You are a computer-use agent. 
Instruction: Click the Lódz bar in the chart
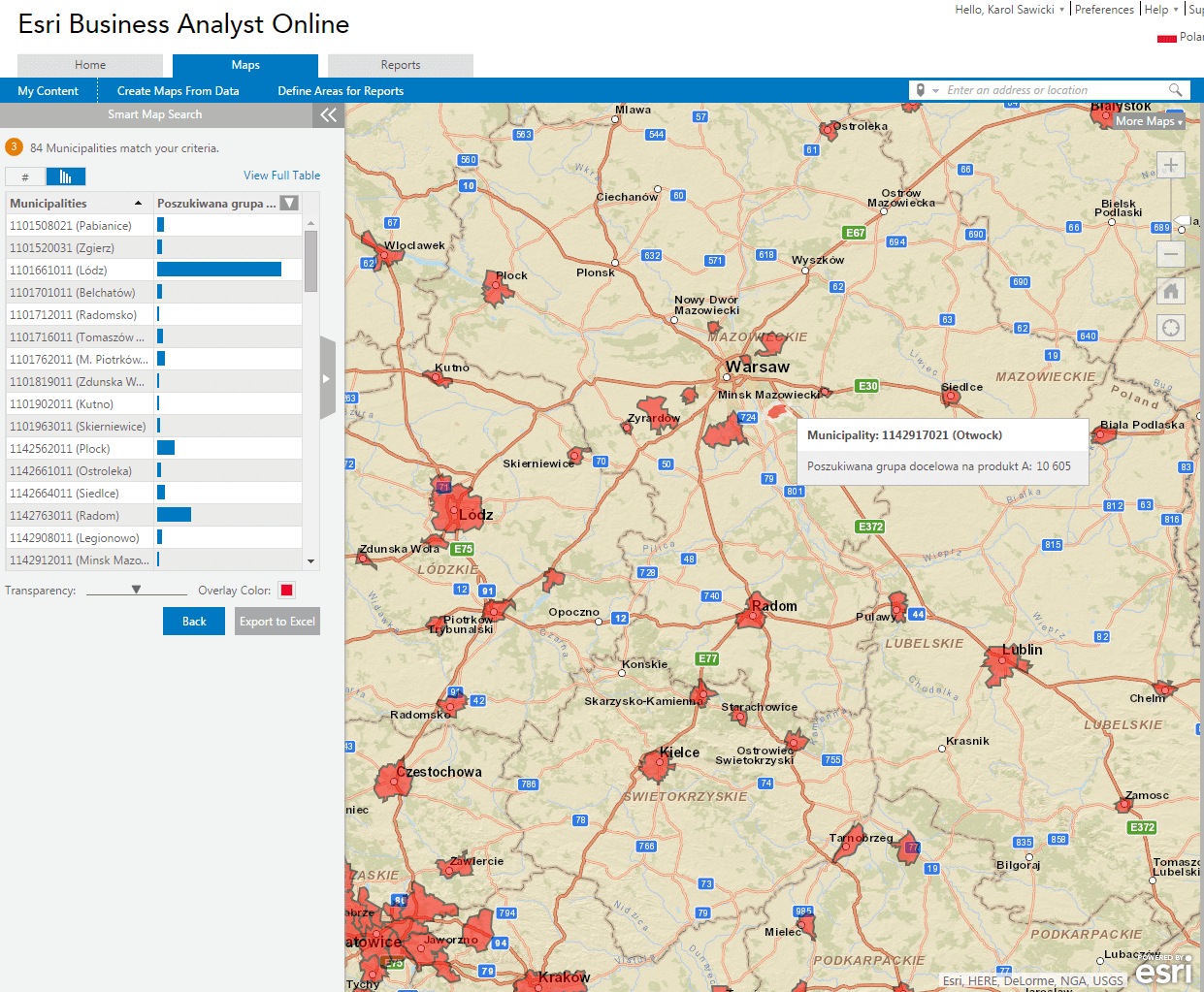click(x=219, y=270)
